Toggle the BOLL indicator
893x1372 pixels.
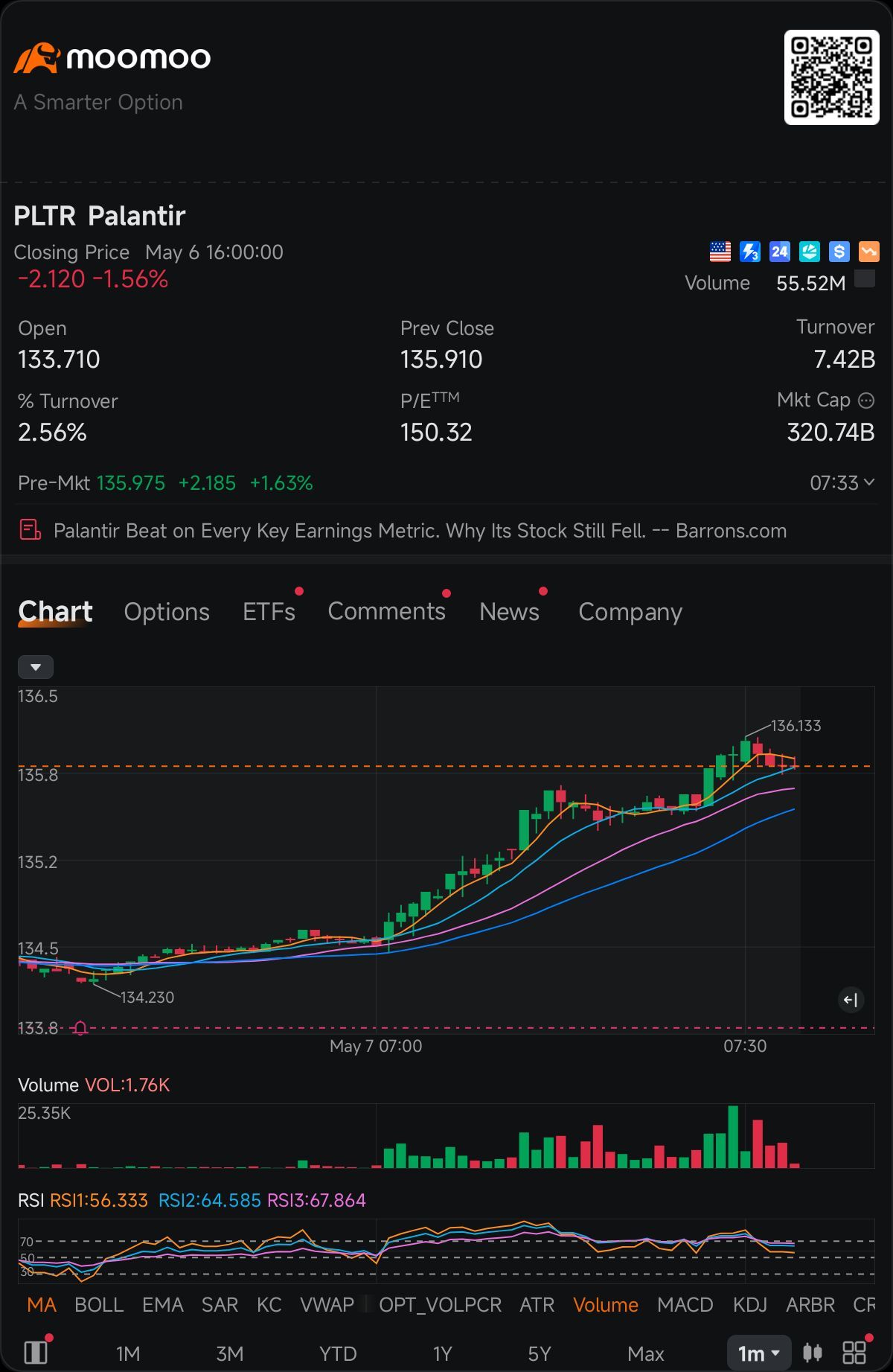(99, 1305)
